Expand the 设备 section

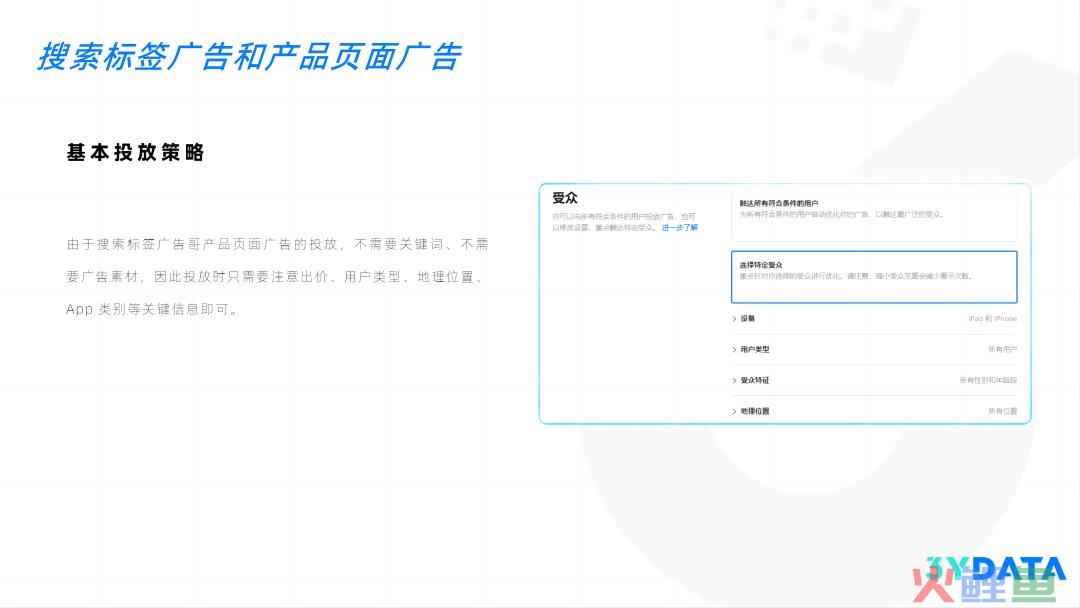point(874,319)
